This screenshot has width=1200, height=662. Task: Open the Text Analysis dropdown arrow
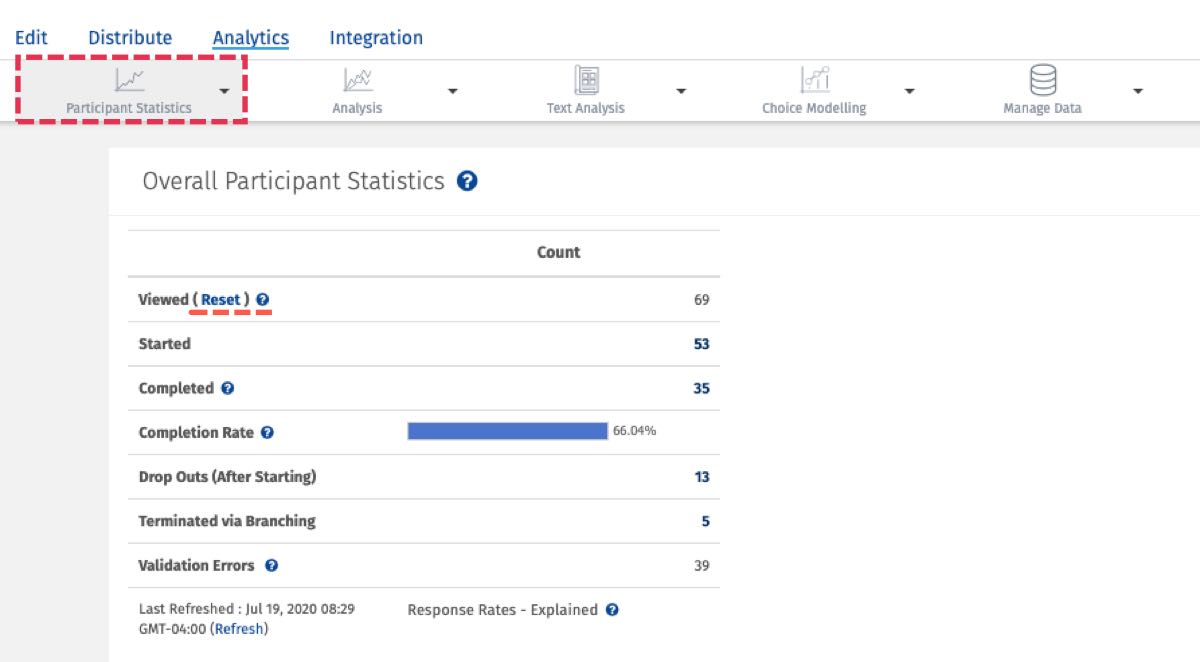pyautogui.click(x=681, y=91)
